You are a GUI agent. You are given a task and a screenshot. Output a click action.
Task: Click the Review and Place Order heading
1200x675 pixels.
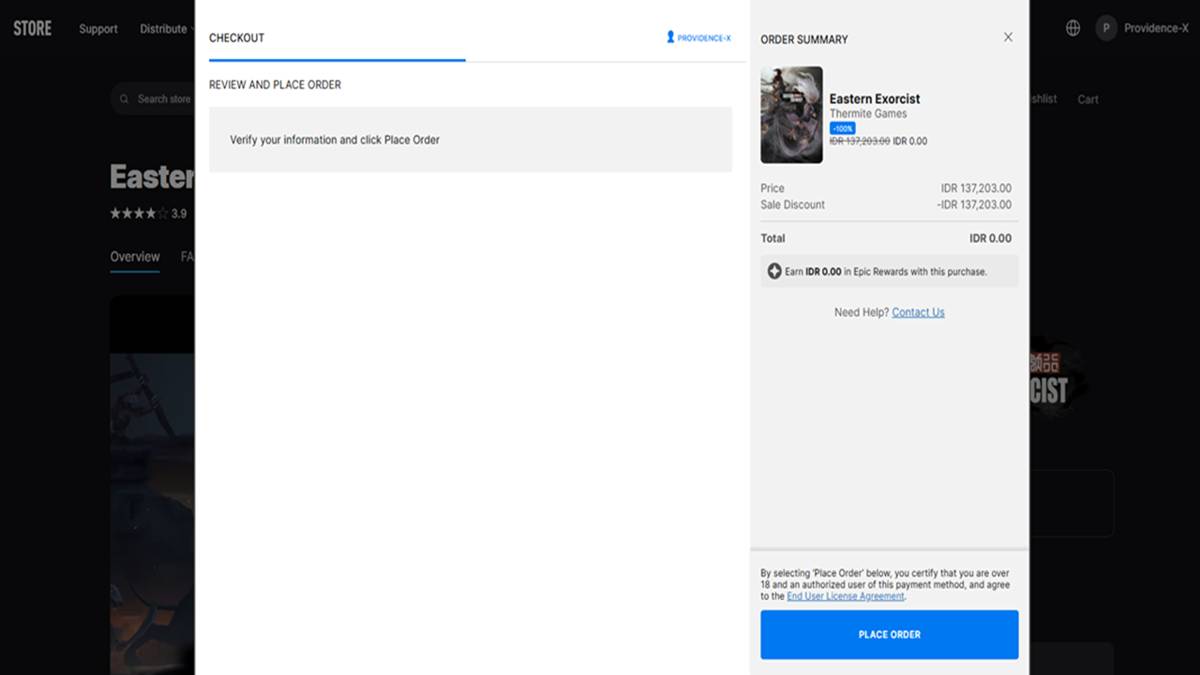(275, 85)
